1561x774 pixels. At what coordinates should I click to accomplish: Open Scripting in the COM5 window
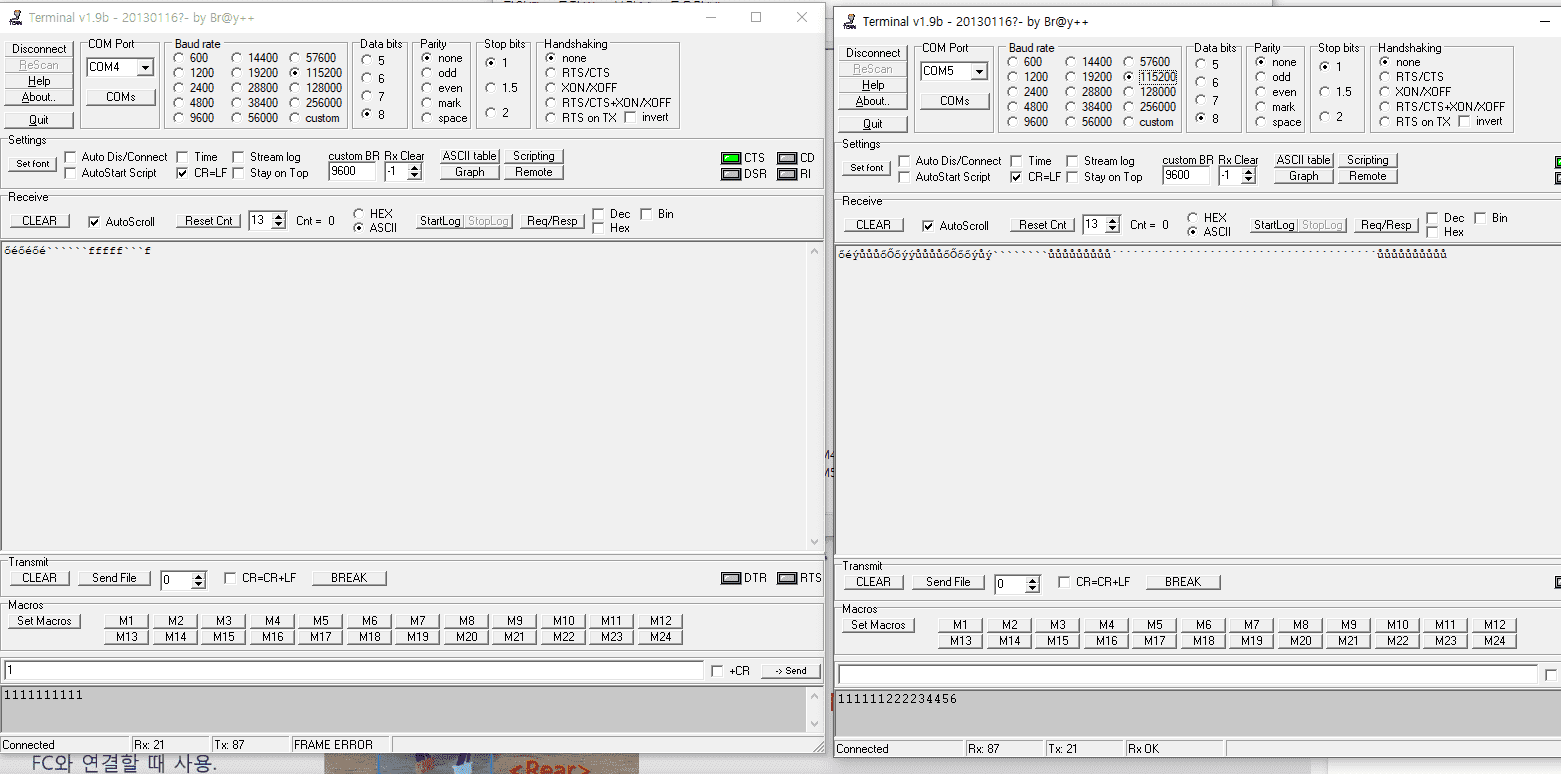[x=1368, y=160]
